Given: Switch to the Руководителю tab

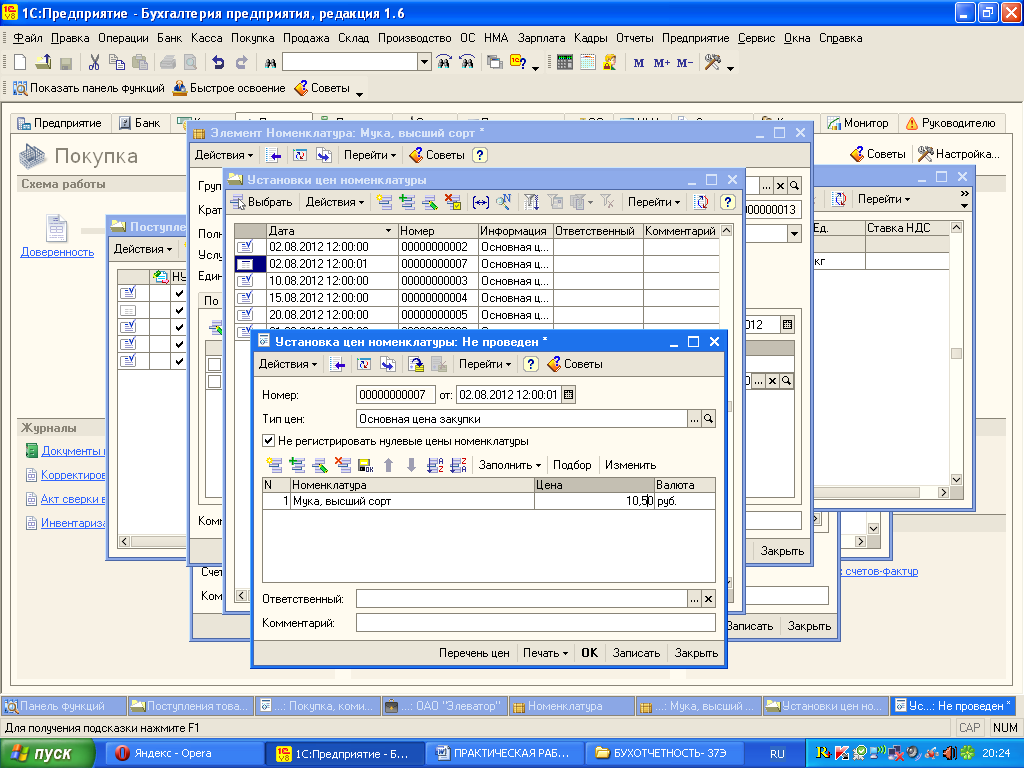Looking at the screenshot, I should [952, 123].
